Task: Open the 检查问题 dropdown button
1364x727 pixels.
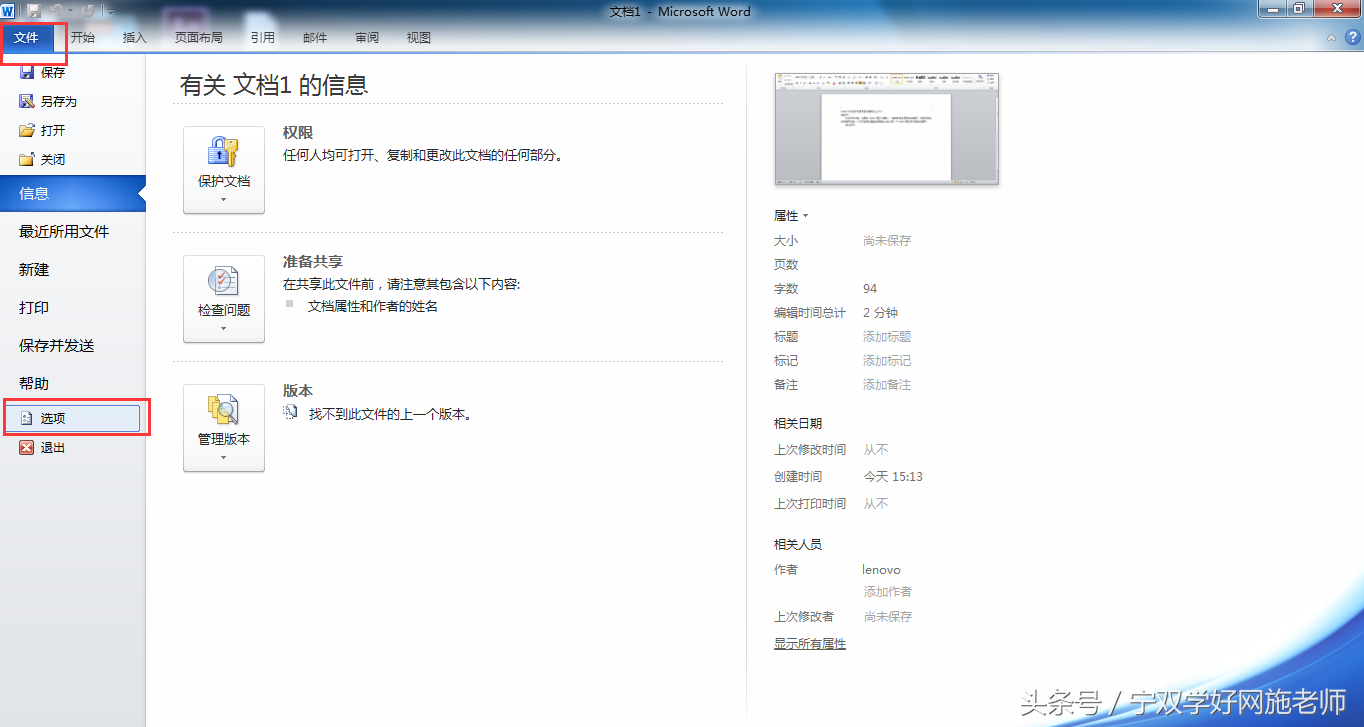Action: click(224, 299)
